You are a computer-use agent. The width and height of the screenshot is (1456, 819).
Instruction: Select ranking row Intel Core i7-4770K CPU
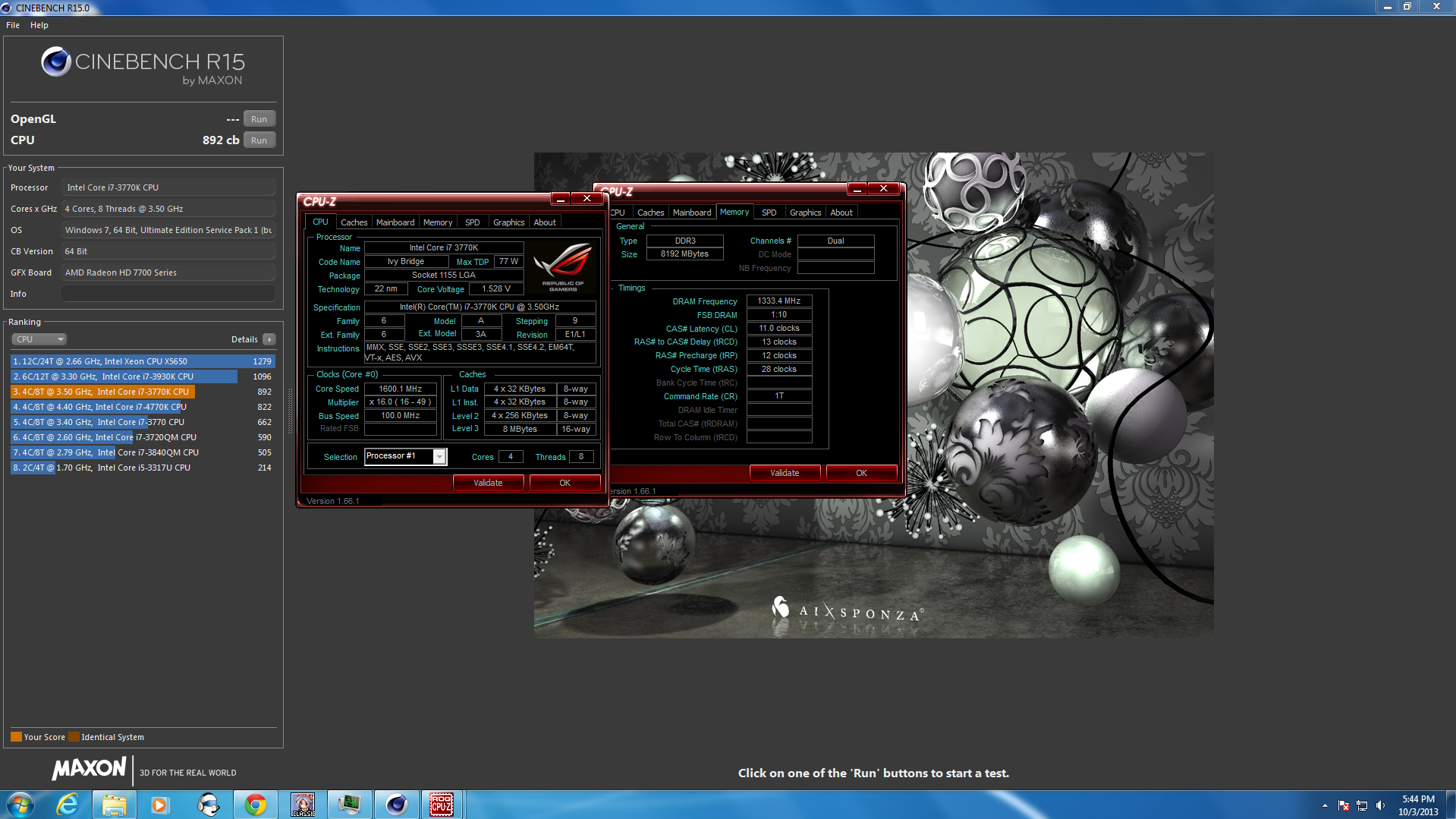coord(143,407)
